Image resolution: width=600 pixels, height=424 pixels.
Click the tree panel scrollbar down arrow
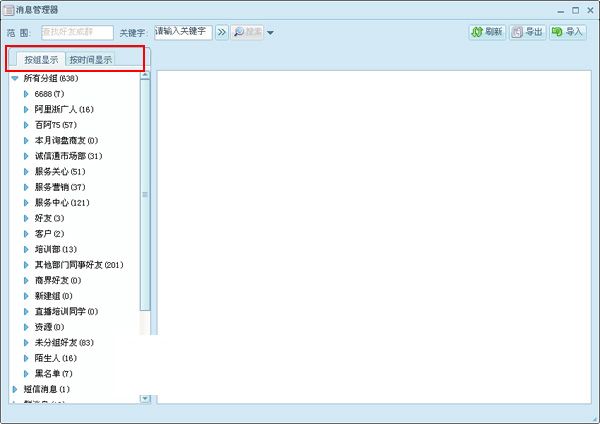pos(145,398)
